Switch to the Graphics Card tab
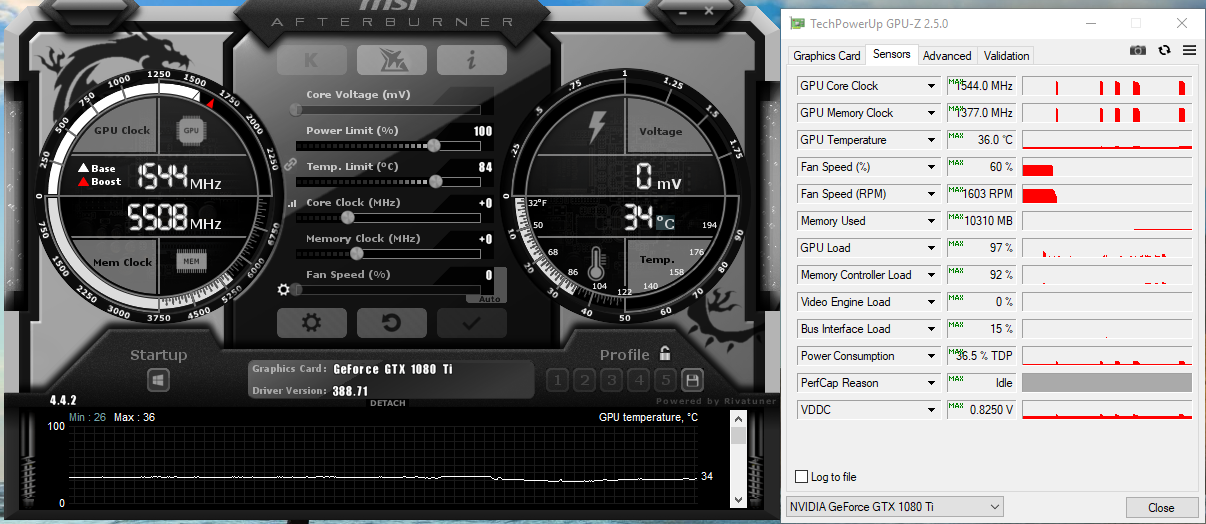Viewport: 1206px width, 524px height. pos(827,56)
